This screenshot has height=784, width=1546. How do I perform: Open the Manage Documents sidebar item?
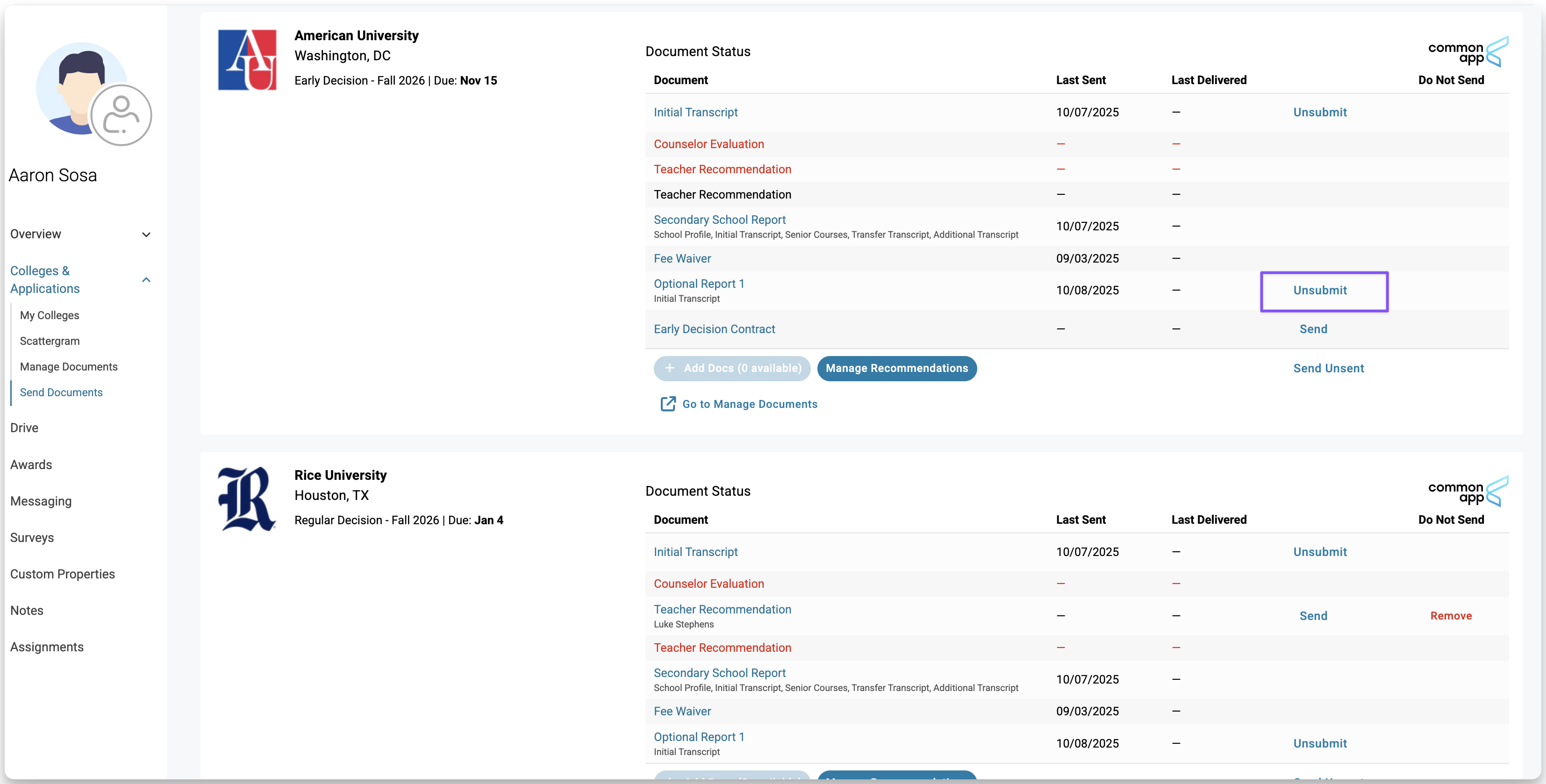pyautogui.click(x=68, y=366)
